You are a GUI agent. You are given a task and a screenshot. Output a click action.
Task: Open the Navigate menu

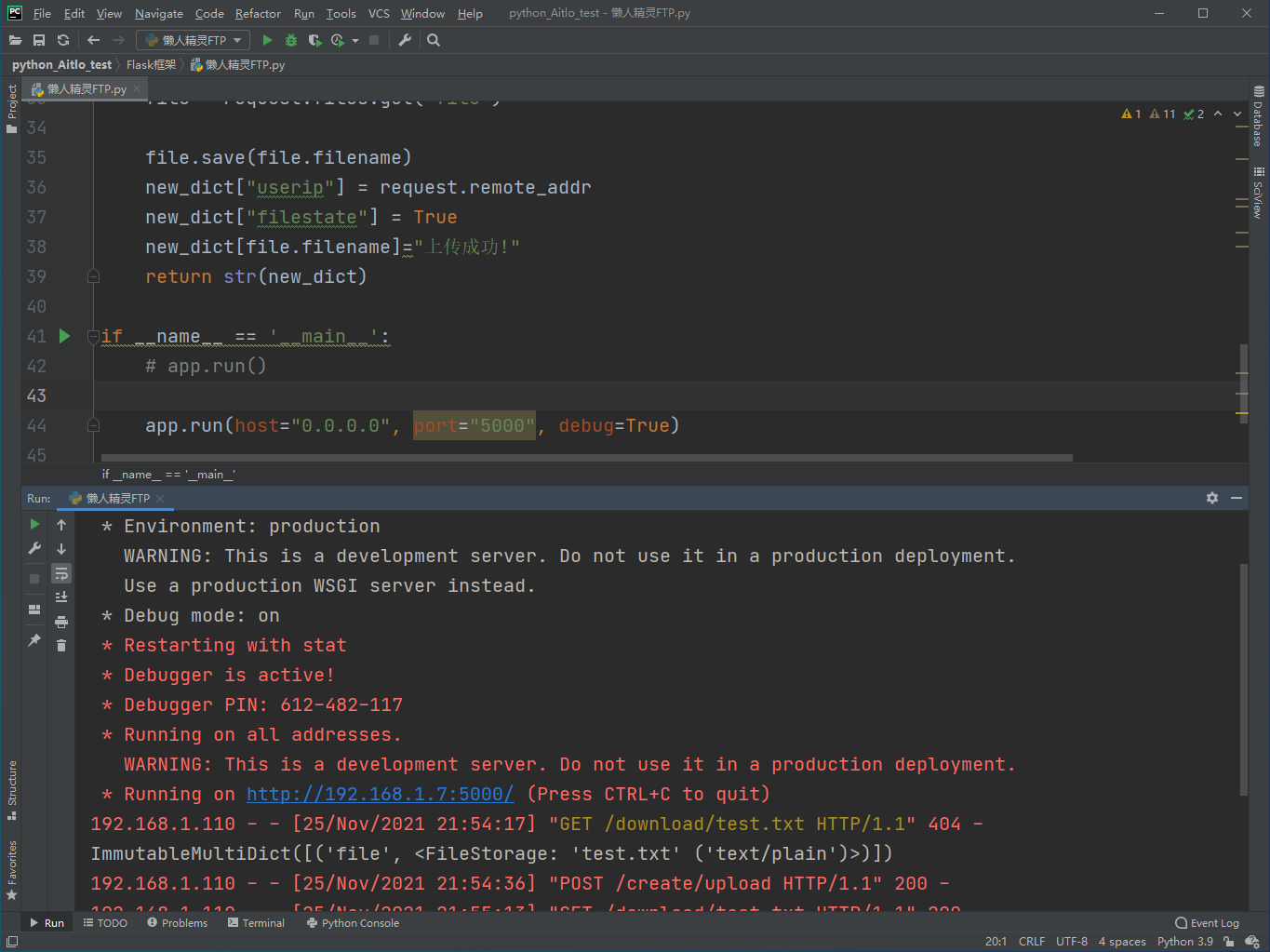point(159,13)
